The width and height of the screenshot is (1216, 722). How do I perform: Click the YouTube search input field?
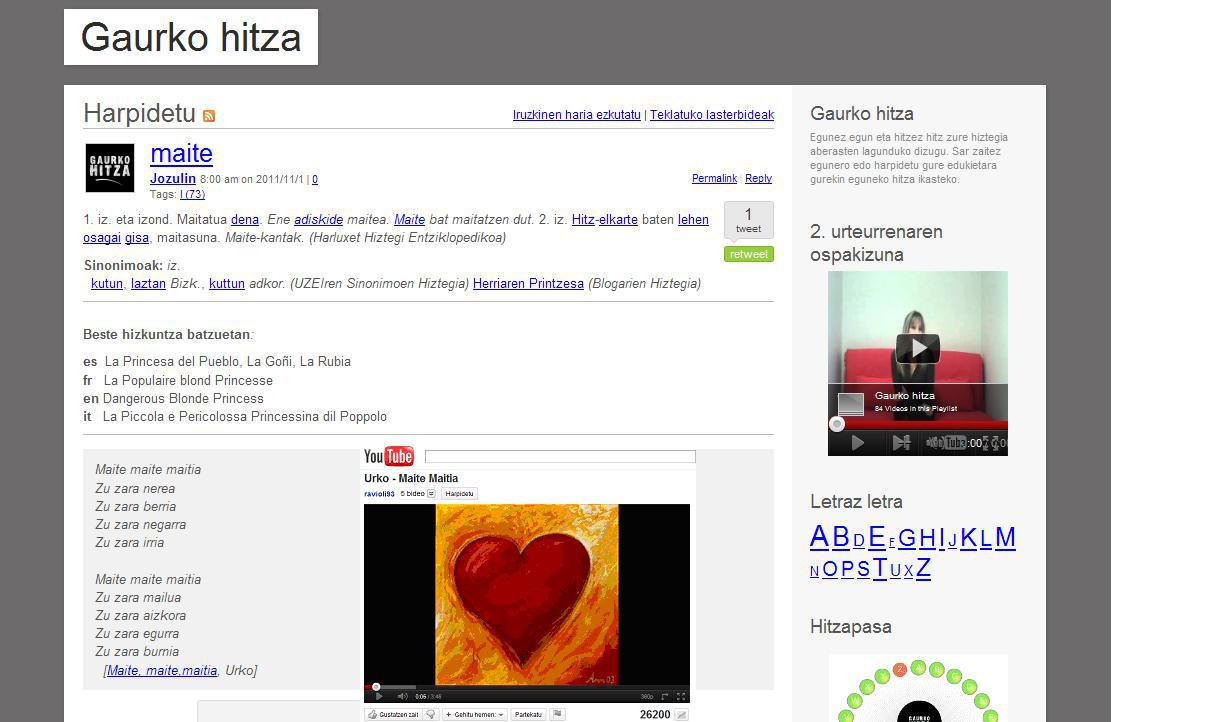point(559,457)
